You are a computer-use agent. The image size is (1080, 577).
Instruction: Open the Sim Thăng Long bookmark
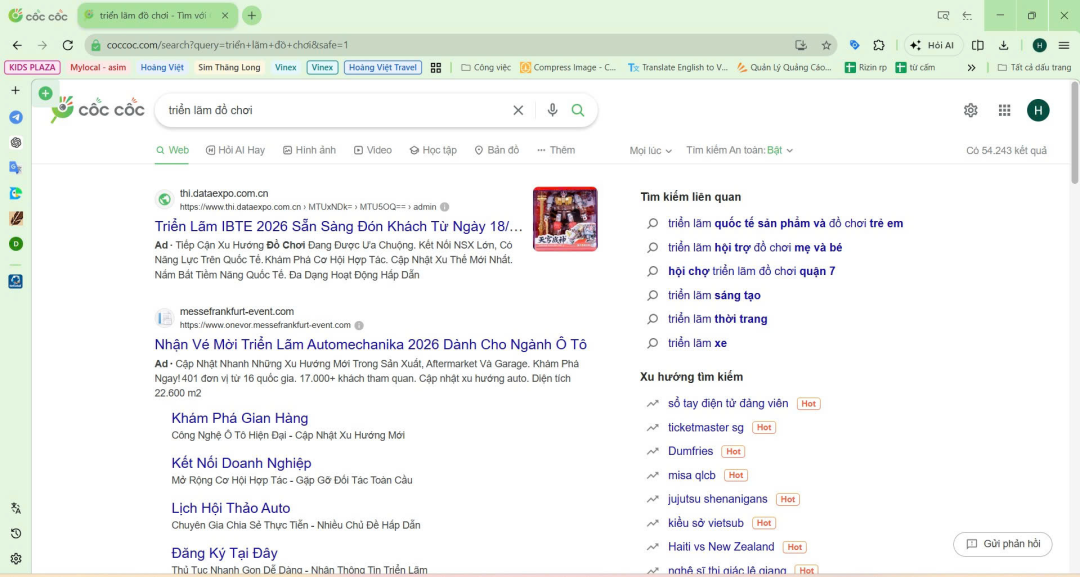coord(229,67)
